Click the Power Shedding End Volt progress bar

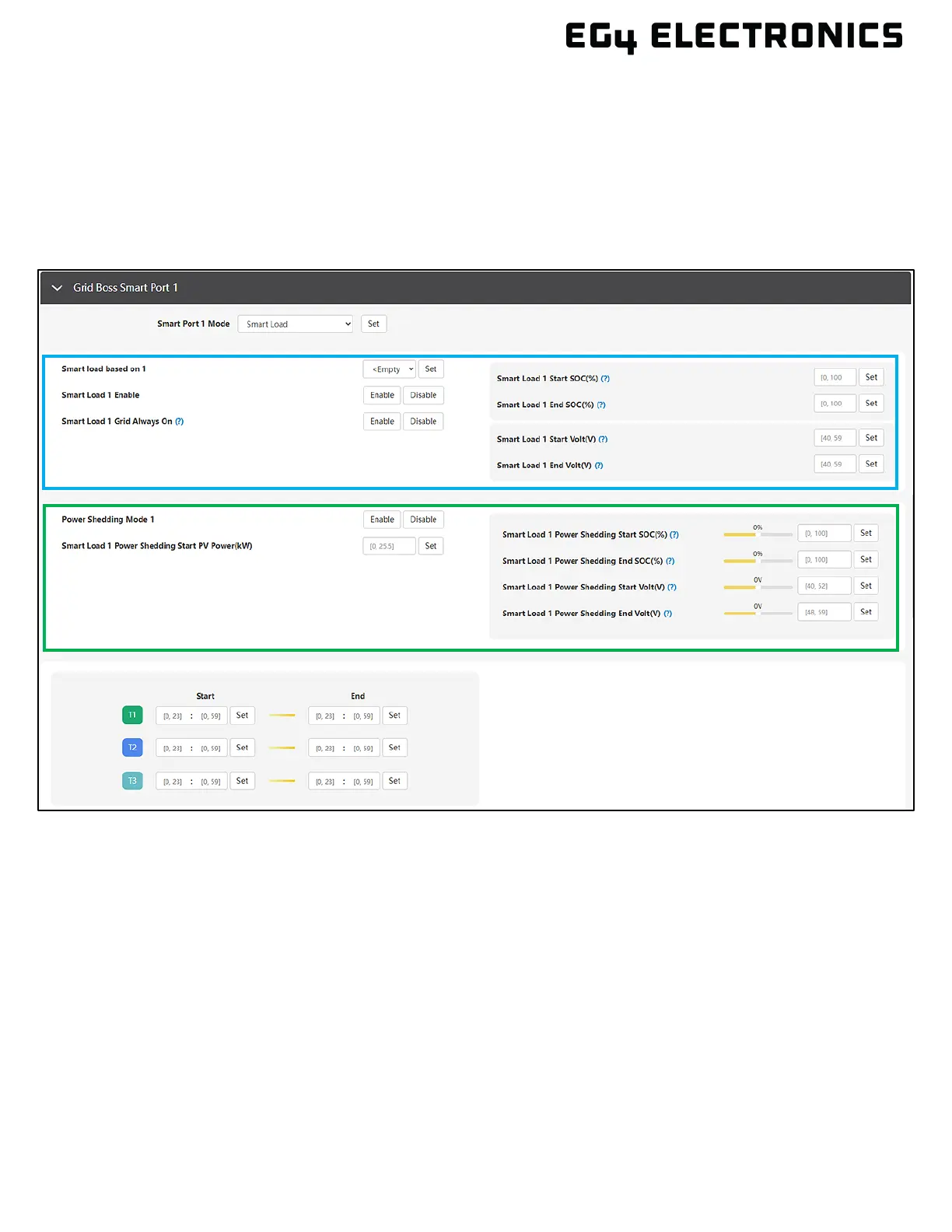pos(758,614)
